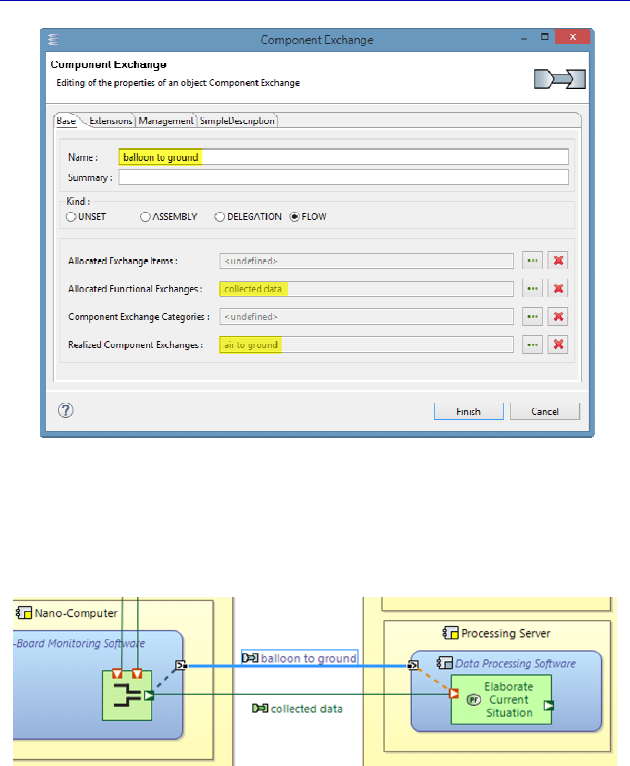The width and height of the screenshot is (630, 766).
Task: Select the Data Processing Software label
Action: point(515,663)
